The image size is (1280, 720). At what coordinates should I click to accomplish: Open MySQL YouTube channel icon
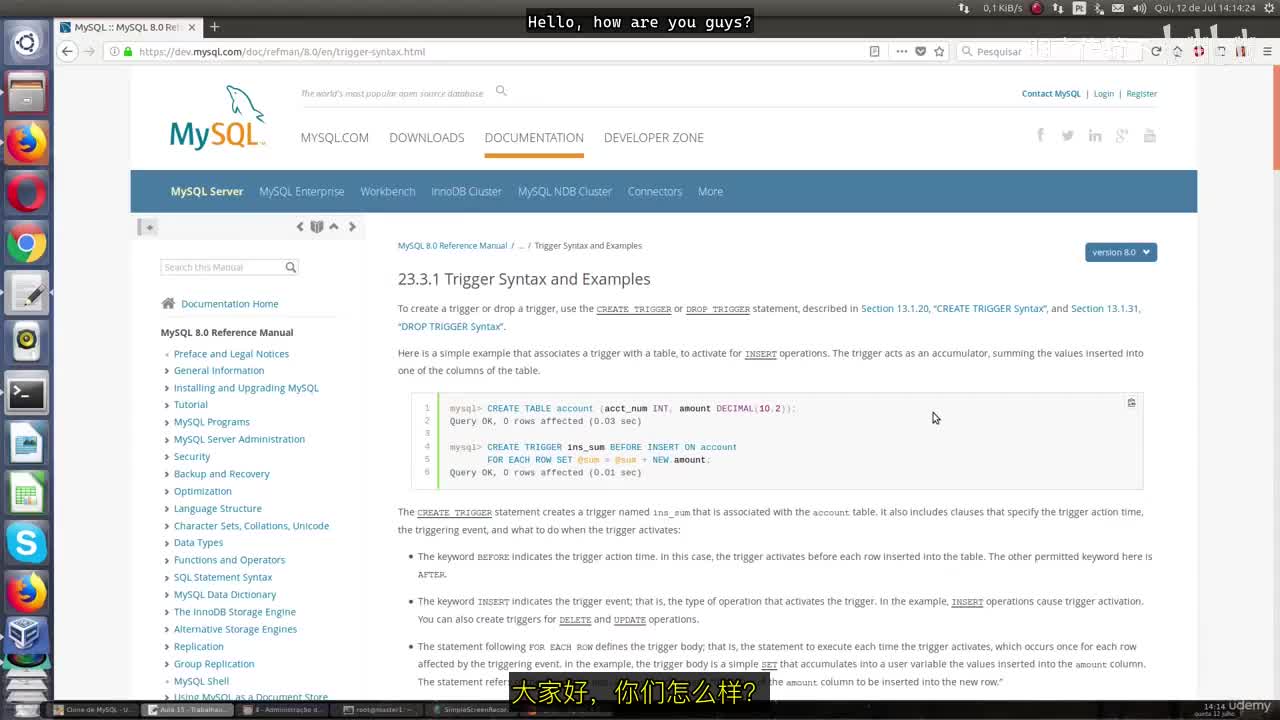(1150, 135)
